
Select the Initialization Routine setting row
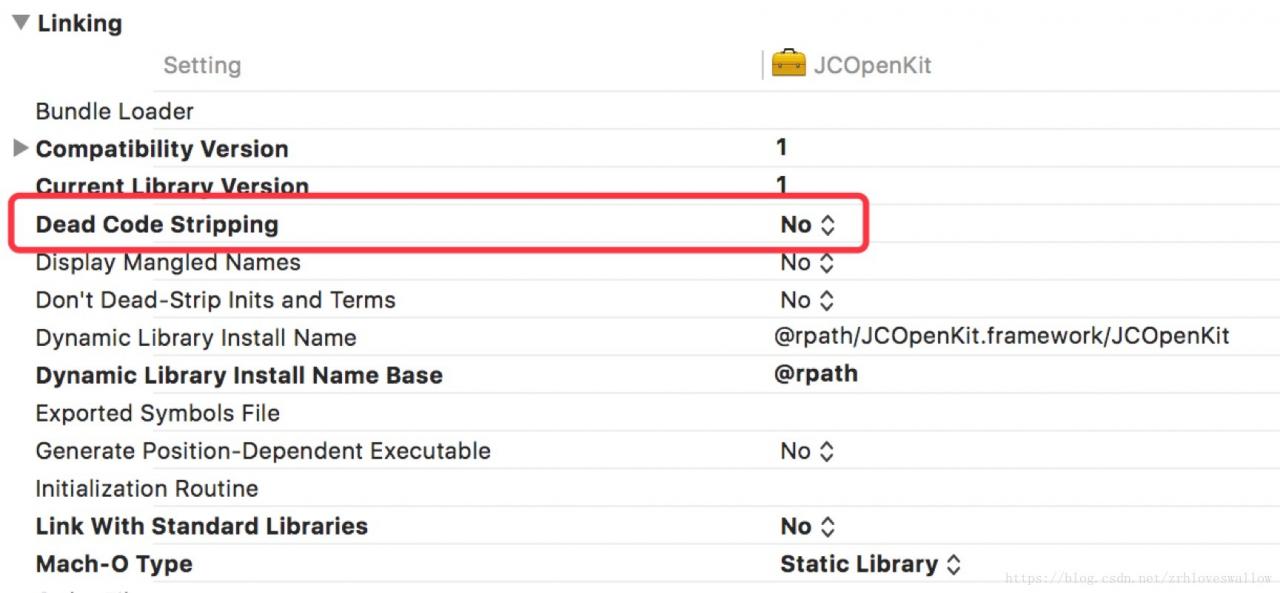point(147,489)
